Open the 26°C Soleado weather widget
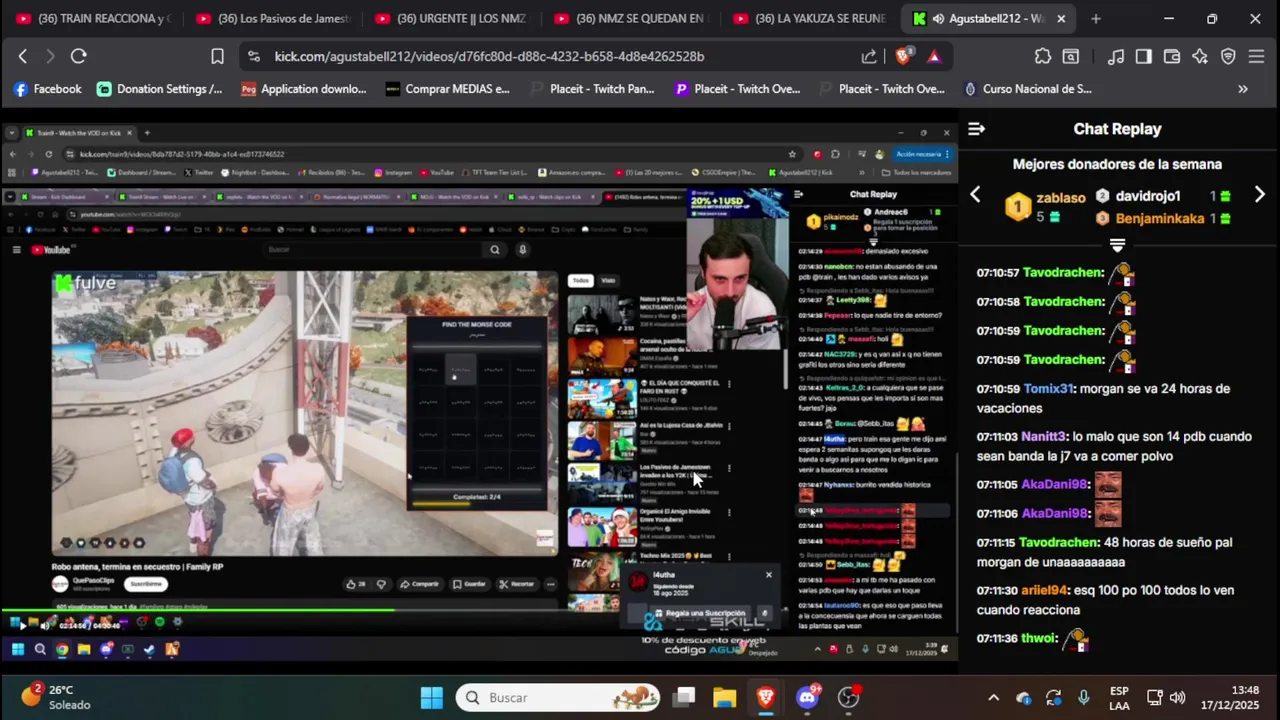The image size is (1280, 720). [x=58, y=697]
